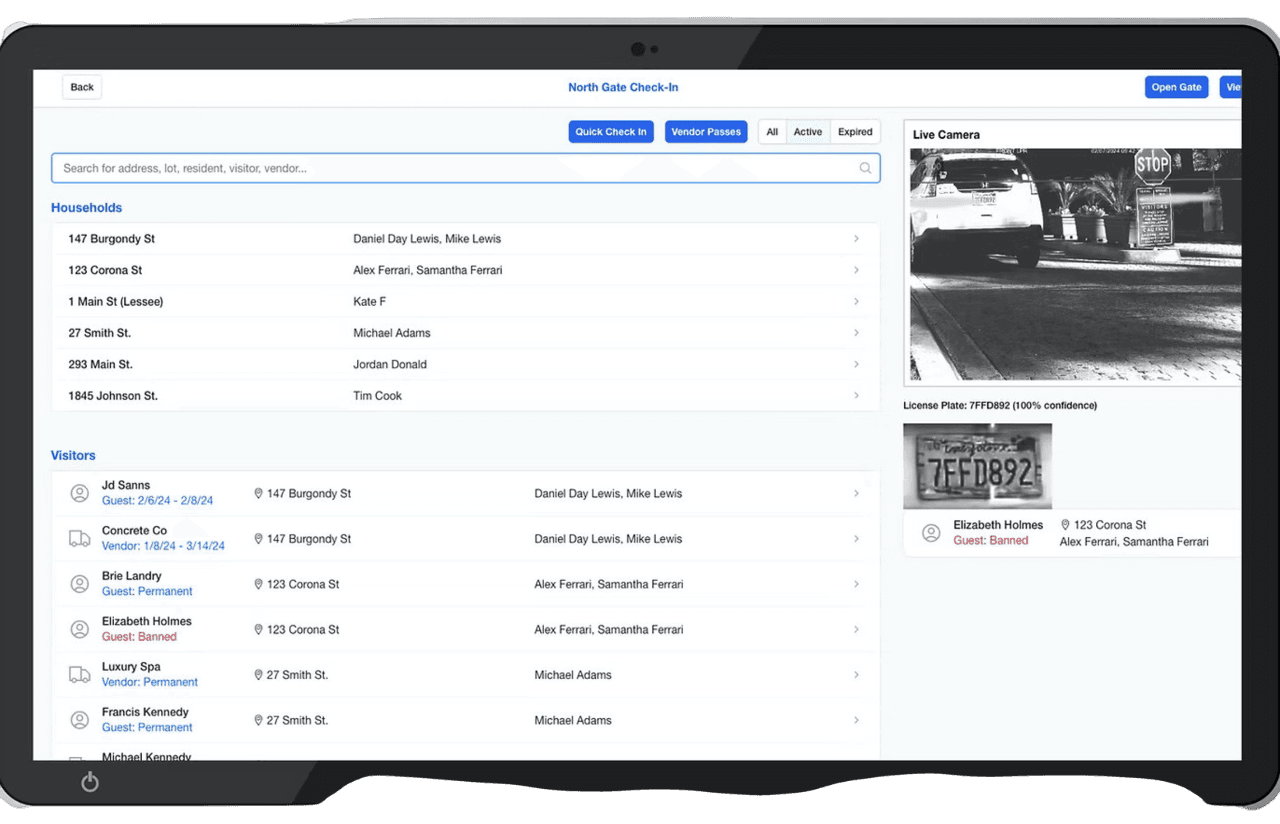Expand the 27 Smith St. household chevron
The image size is (1280, 824).
point(856,333)
